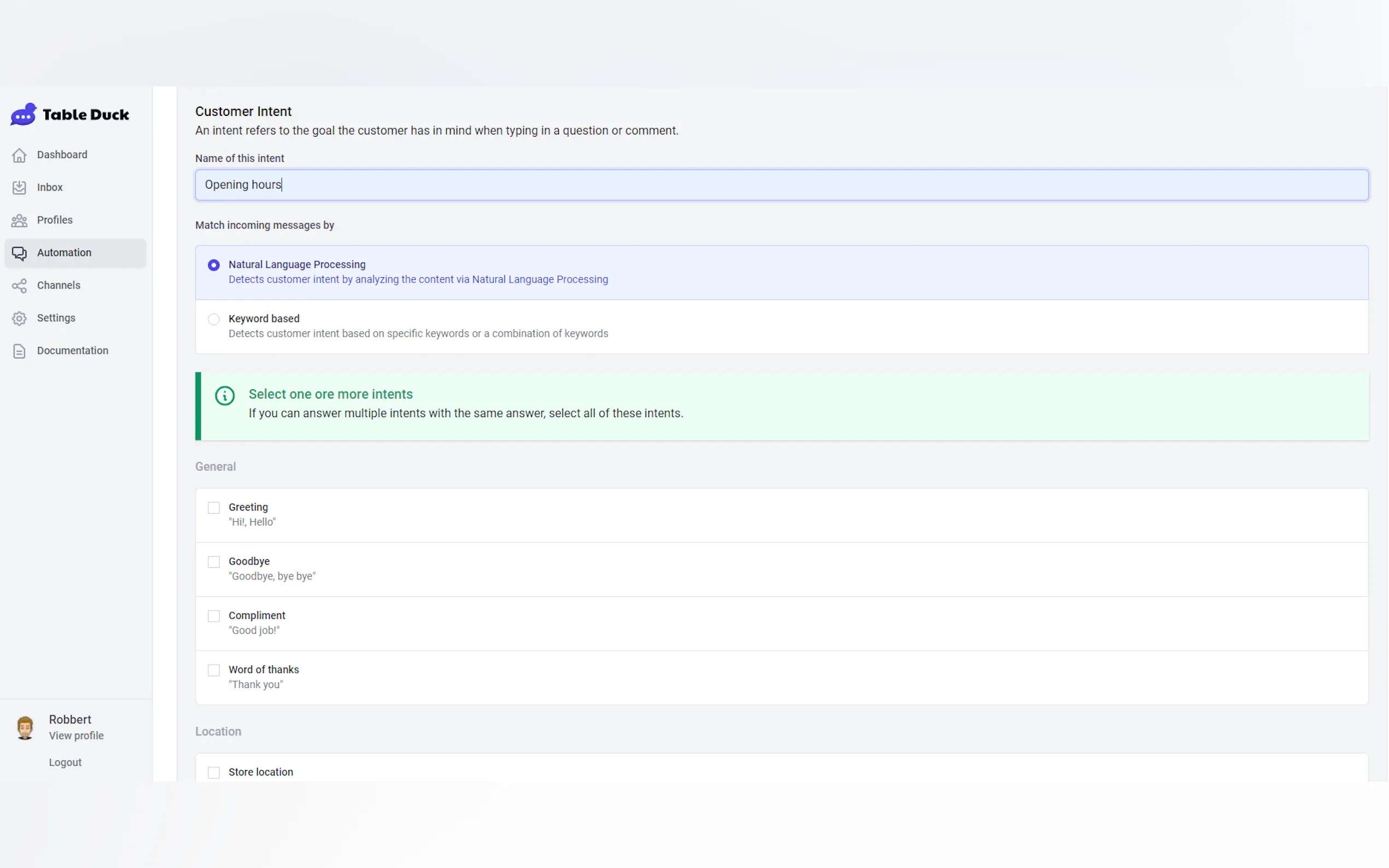Image resolution: width=1389 pixels, height=868 pixels.
Task: Click the Logout link
Action: 65,763
